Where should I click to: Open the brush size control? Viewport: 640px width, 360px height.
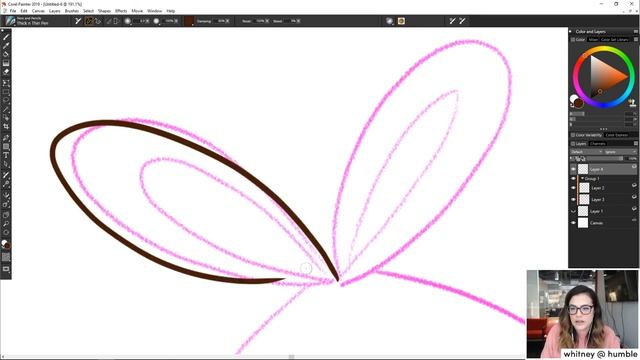pyautogui.click(x=128, y=21)
